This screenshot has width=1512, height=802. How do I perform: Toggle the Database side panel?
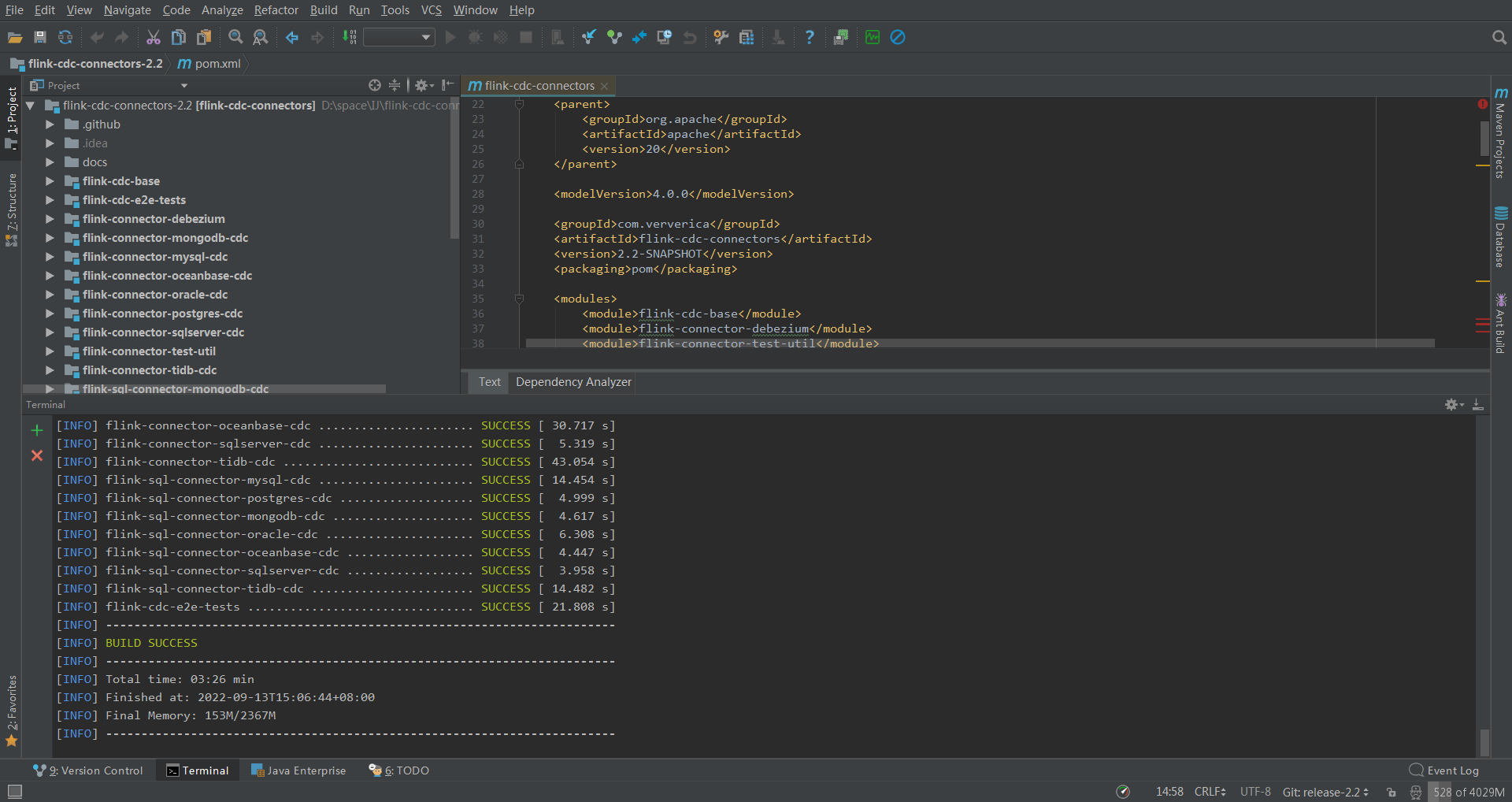[1499, 236]
